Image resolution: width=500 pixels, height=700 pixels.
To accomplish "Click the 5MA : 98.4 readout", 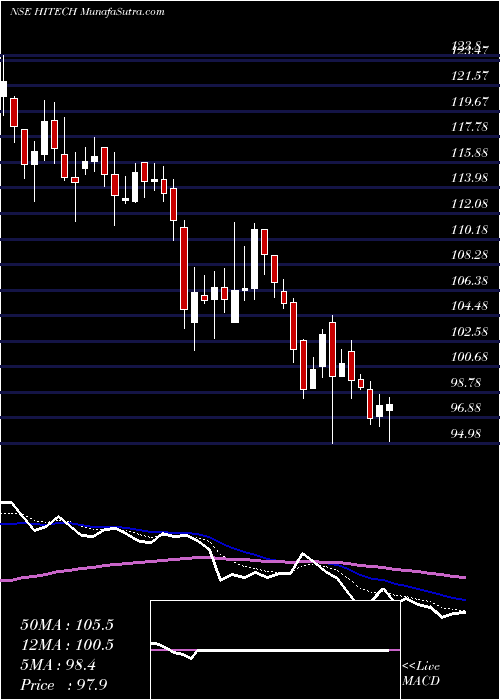I will tap(60, 665).
